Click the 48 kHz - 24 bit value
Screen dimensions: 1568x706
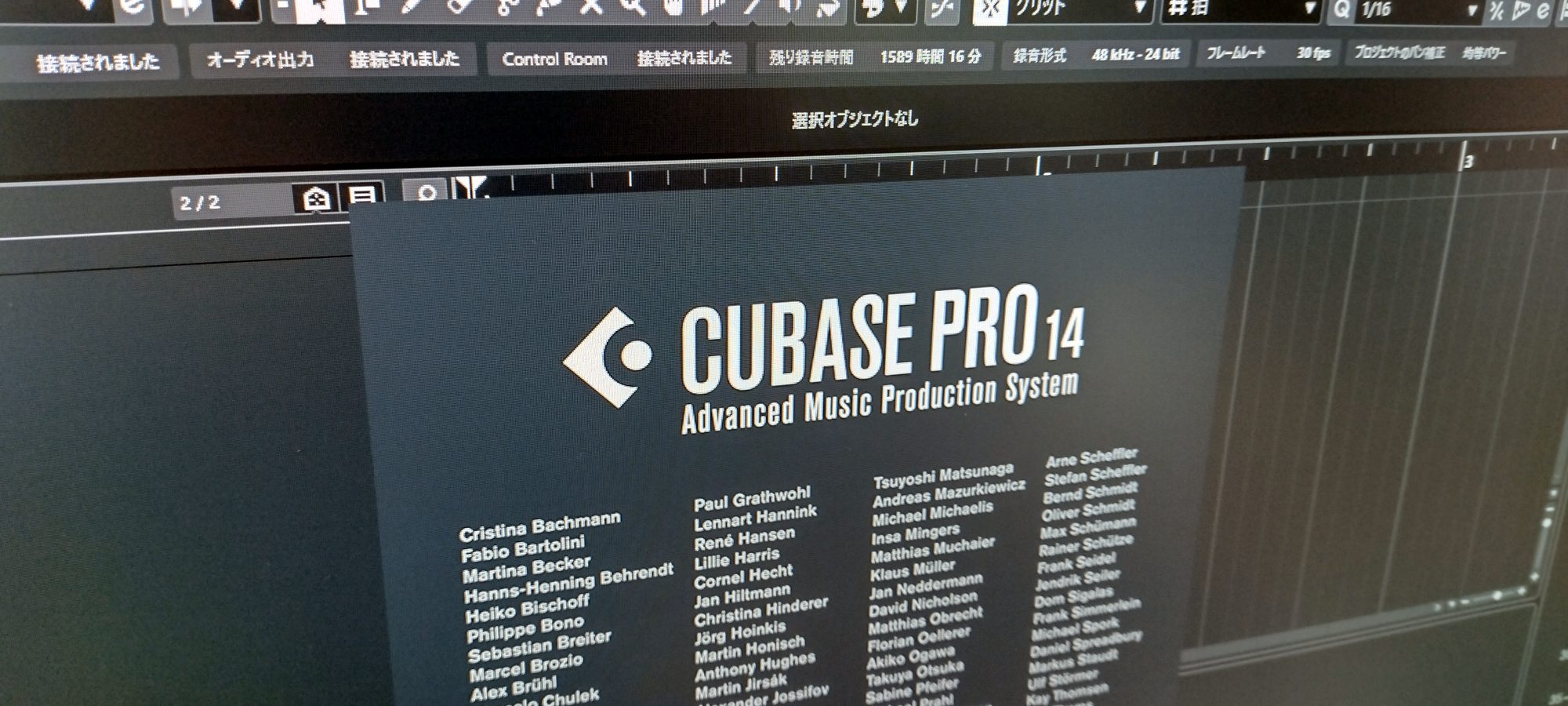[1135, 55]
